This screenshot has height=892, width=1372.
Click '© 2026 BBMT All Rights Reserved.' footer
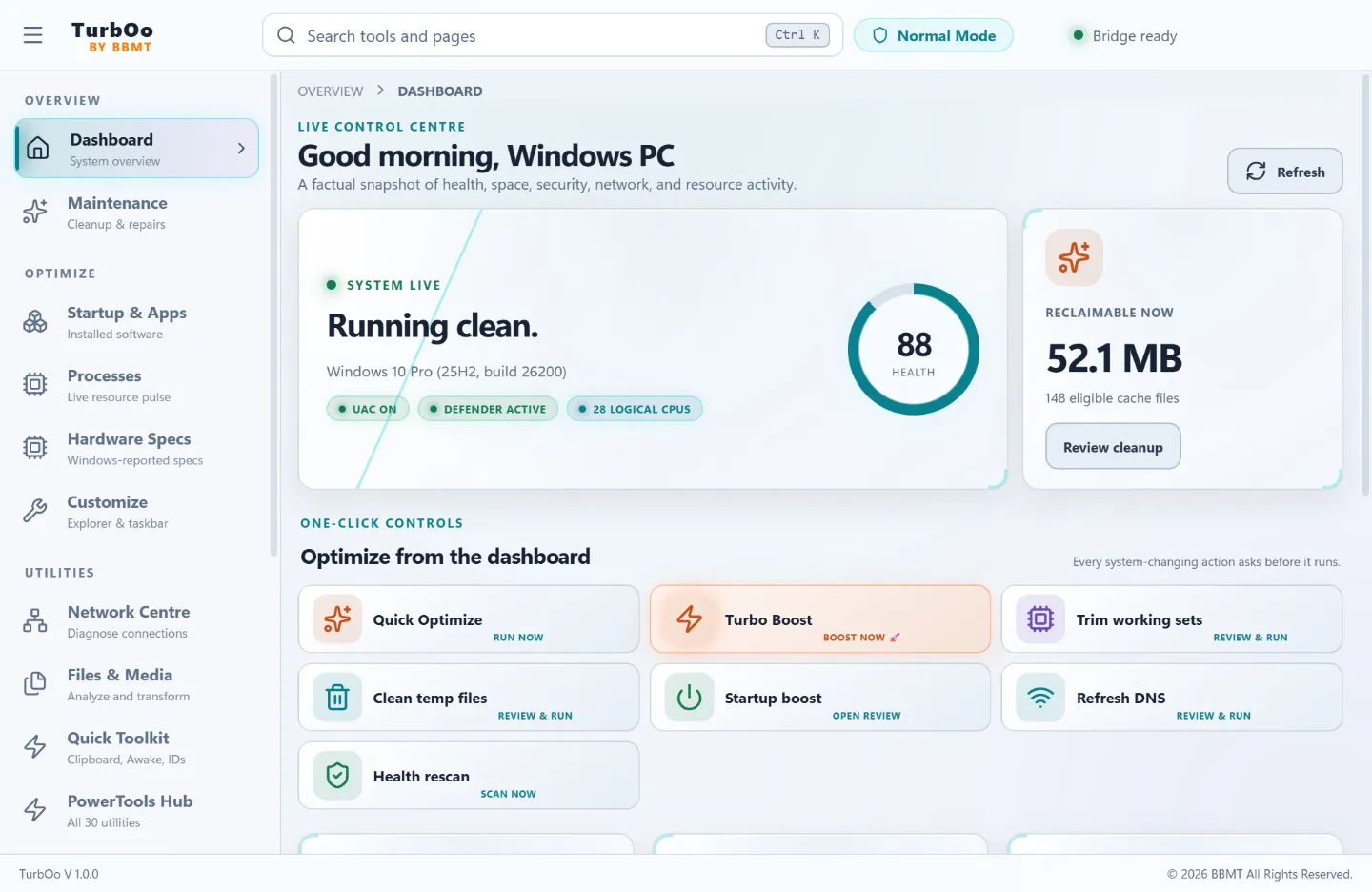[1260, 874]
